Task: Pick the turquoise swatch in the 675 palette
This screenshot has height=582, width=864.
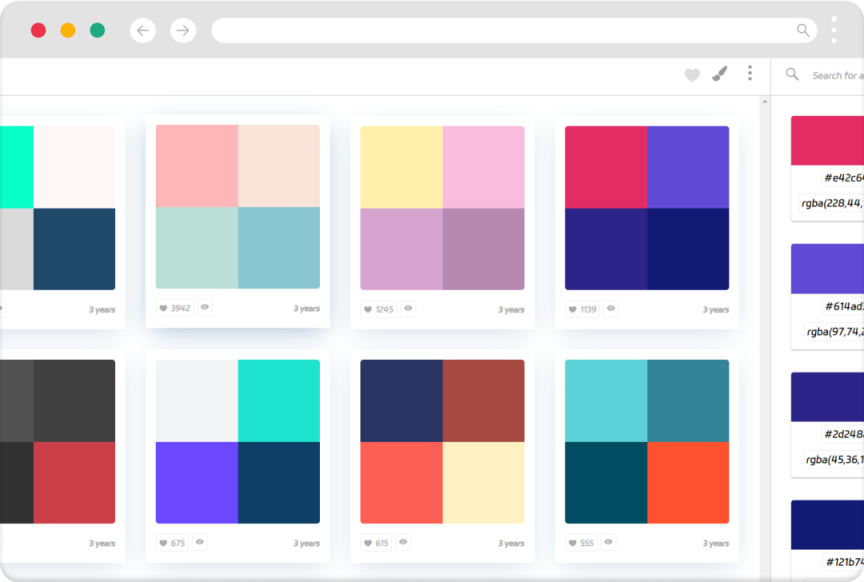Action: [279, 401]
